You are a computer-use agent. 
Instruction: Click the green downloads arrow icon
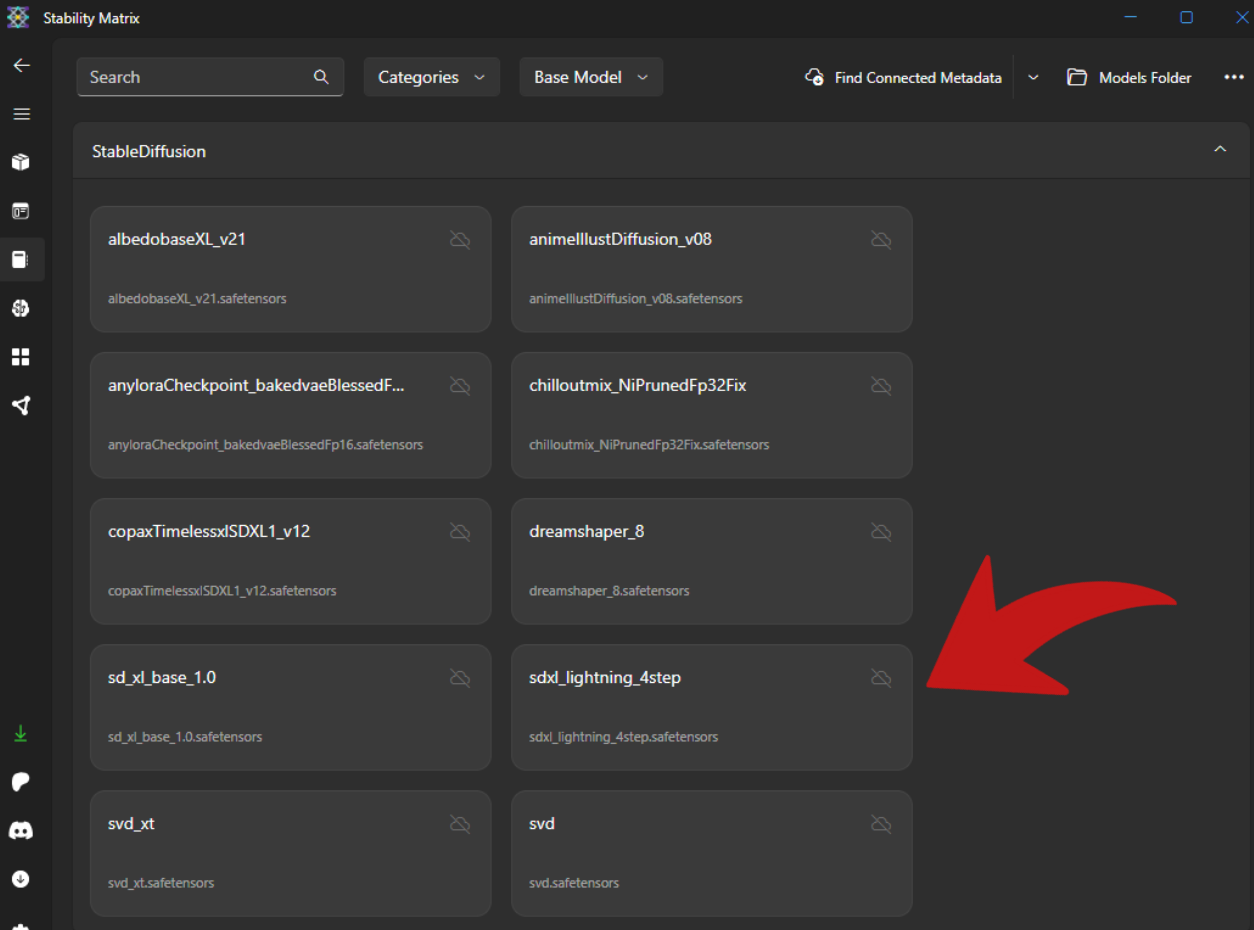(x=20, y=734)
